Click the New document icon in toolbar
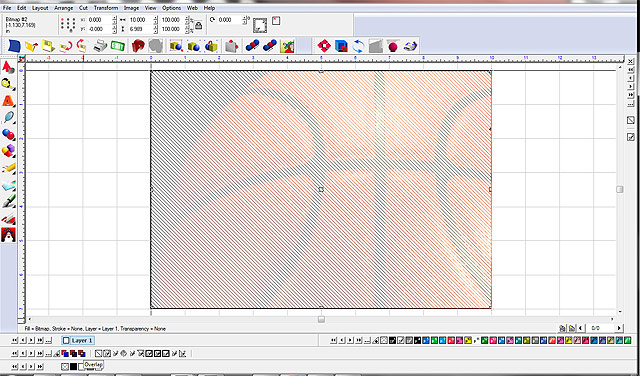640x376 pixels. click(x=14, y=45)
